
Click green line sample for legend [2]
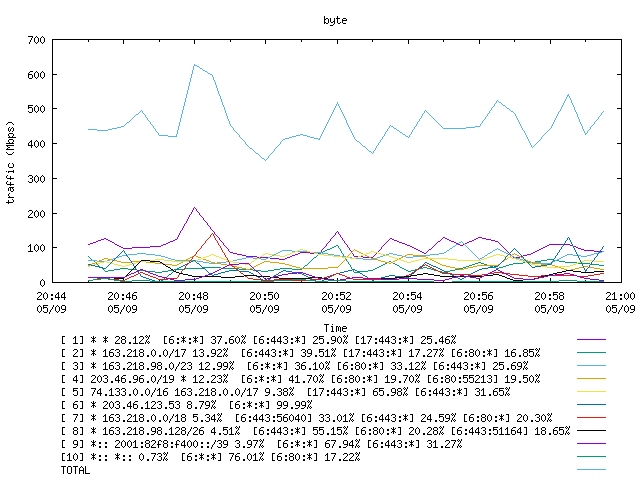[x=591, y=353]
